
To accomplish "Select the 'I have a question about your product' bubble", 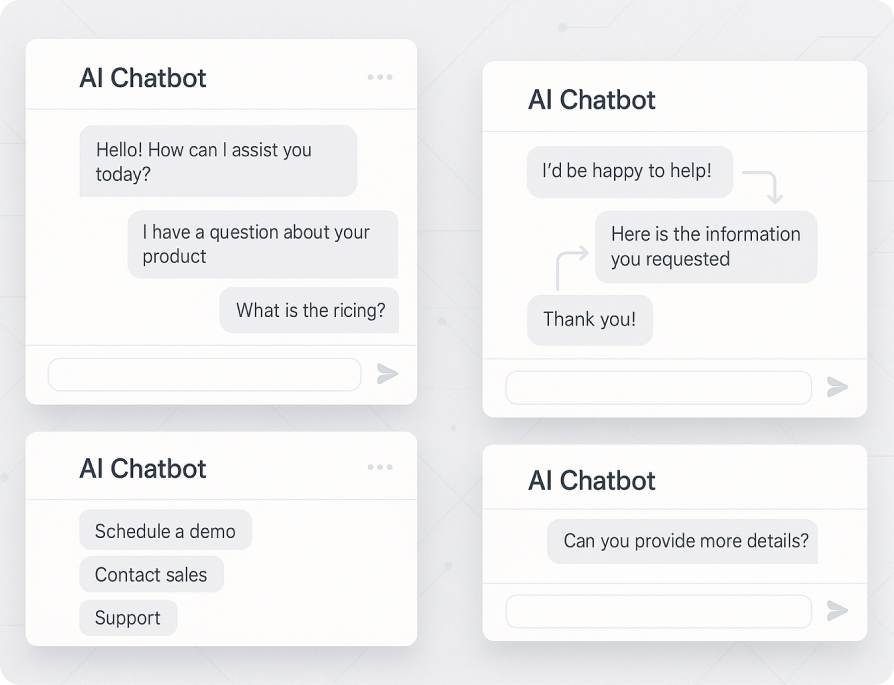I will (262, 244).
